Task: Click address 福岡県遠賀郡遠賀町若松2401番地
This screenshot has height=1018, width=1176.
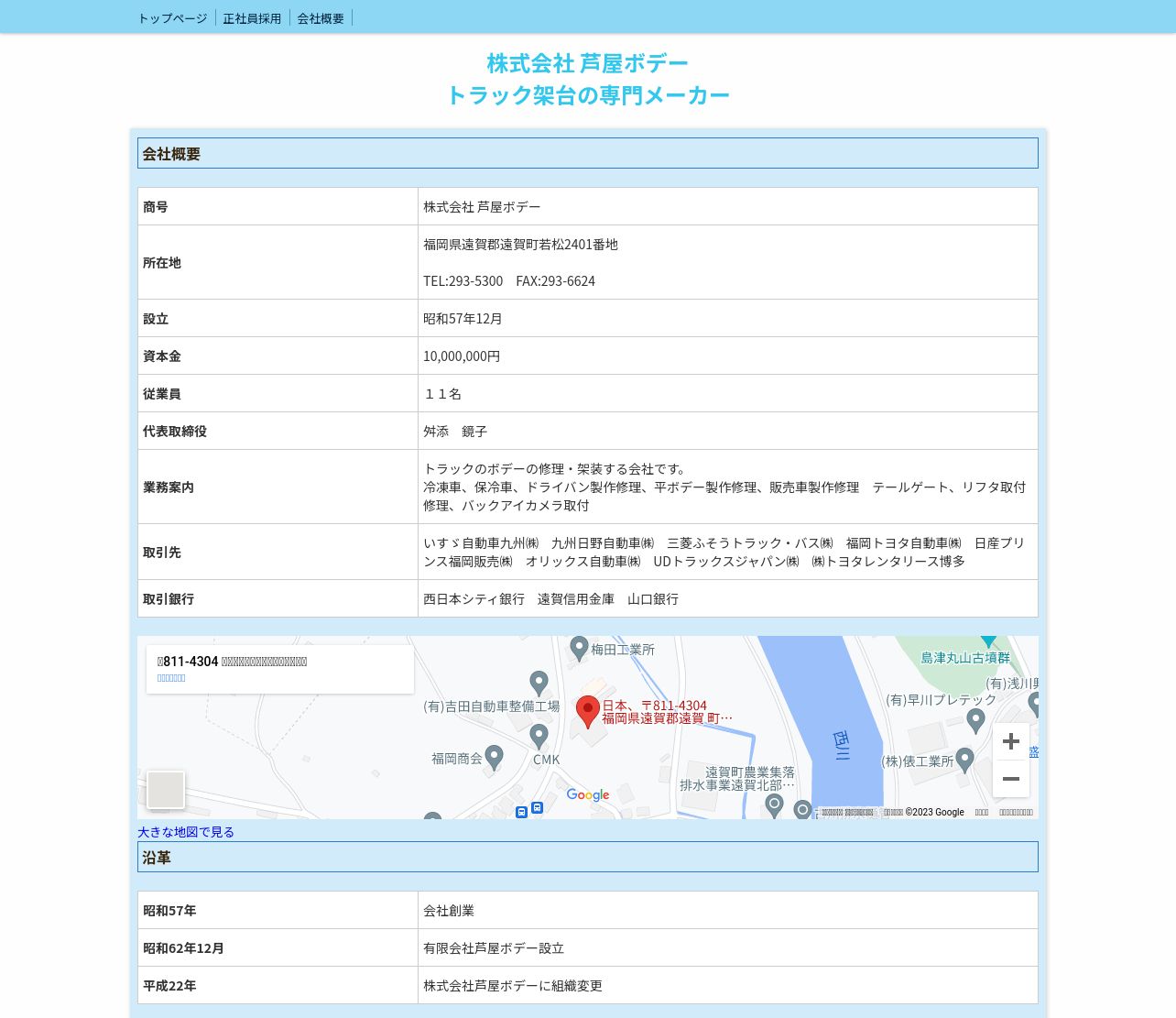Action: point(520,245)
